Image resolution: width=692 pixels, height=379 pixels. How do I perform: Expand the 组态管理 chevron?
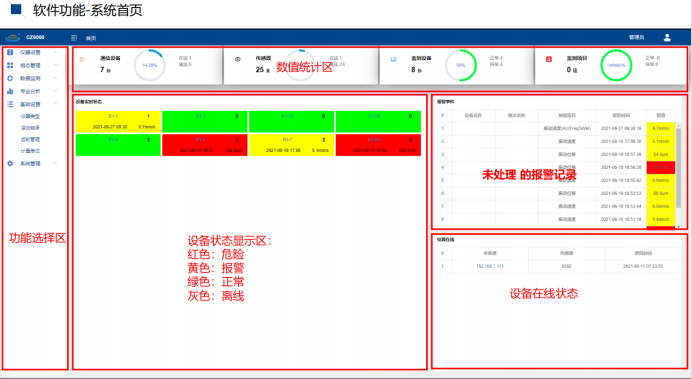pos(56,65)
